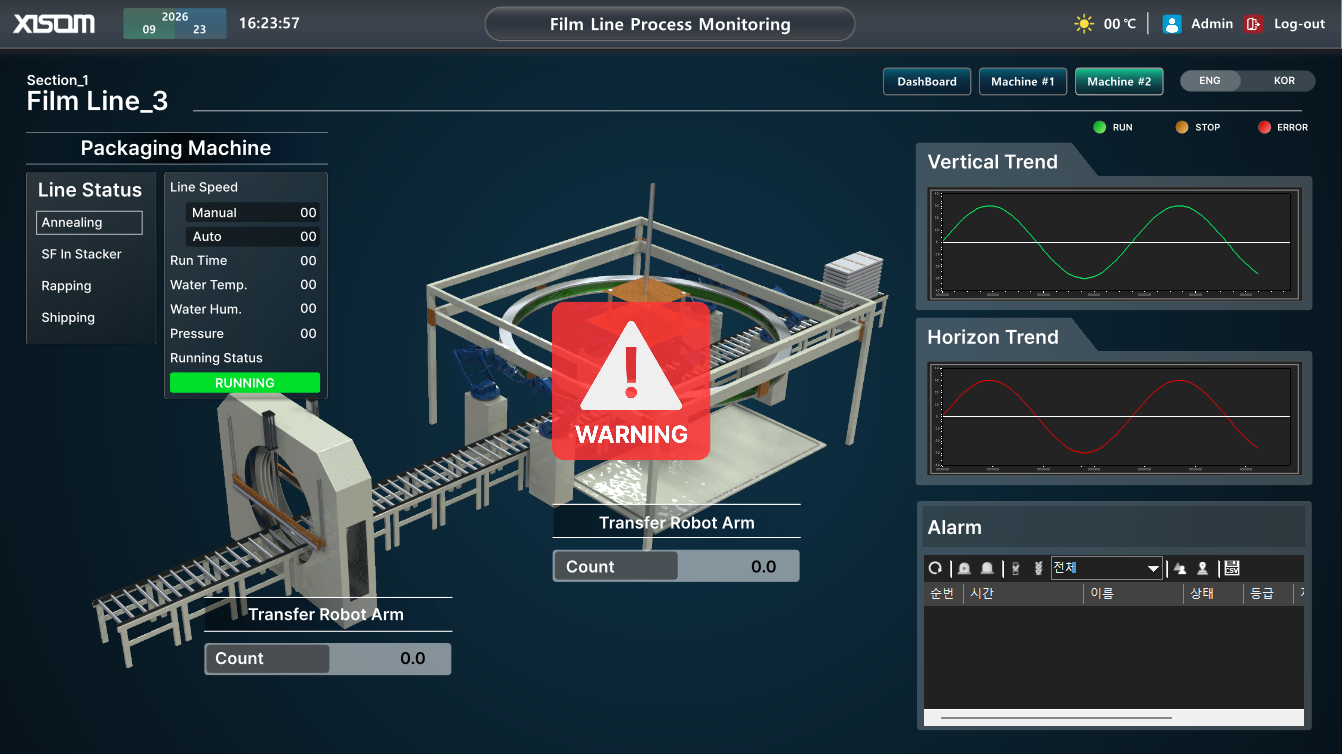The height and width of the screenshot is (754, 1342).
Task: Open the Machine #1 tab
Action: coord(1023,81)
